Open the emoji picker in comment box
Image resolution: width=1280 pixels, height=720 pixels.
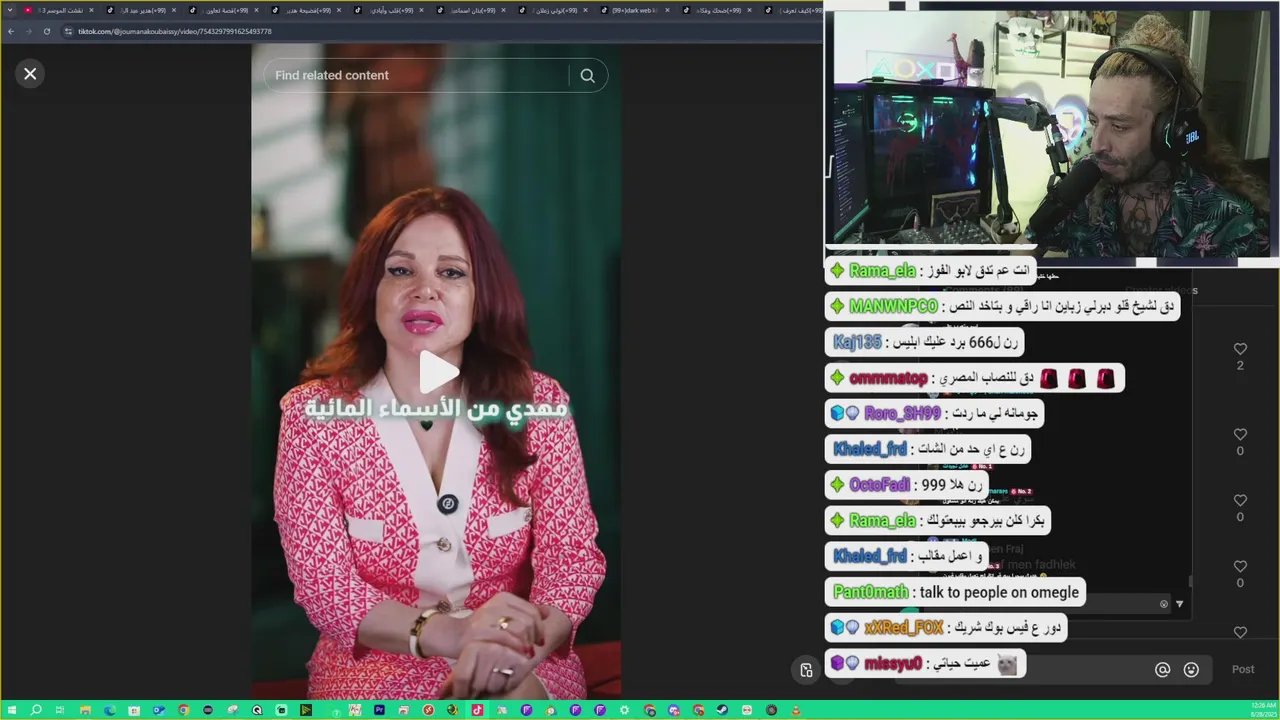[1191, 670]
